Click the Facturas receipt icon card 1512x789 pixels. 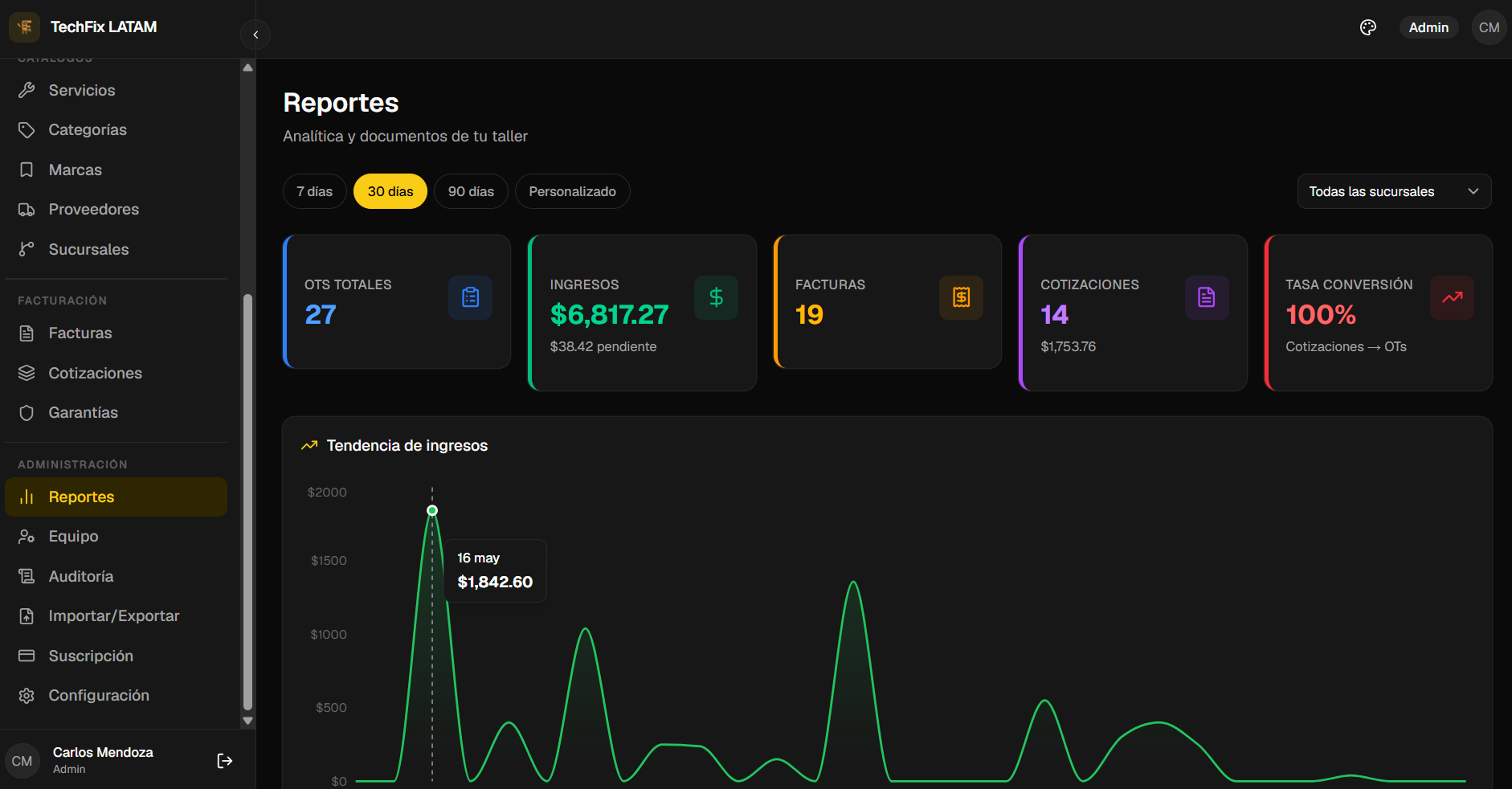(x=962, y=297)
